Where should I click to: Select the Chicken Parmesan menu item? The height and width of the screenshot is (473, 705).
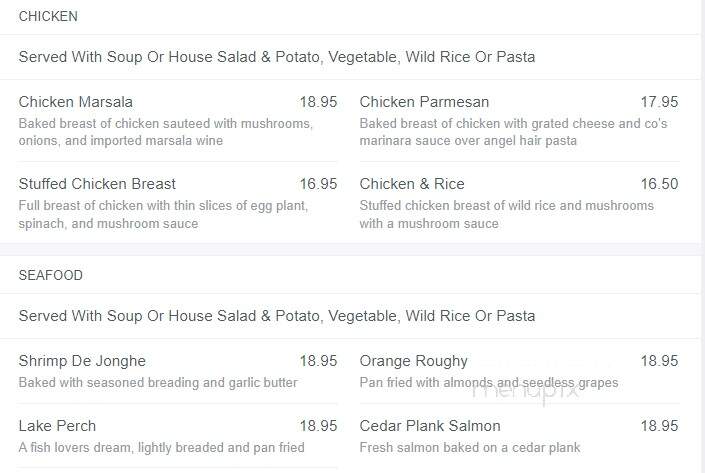424,102
